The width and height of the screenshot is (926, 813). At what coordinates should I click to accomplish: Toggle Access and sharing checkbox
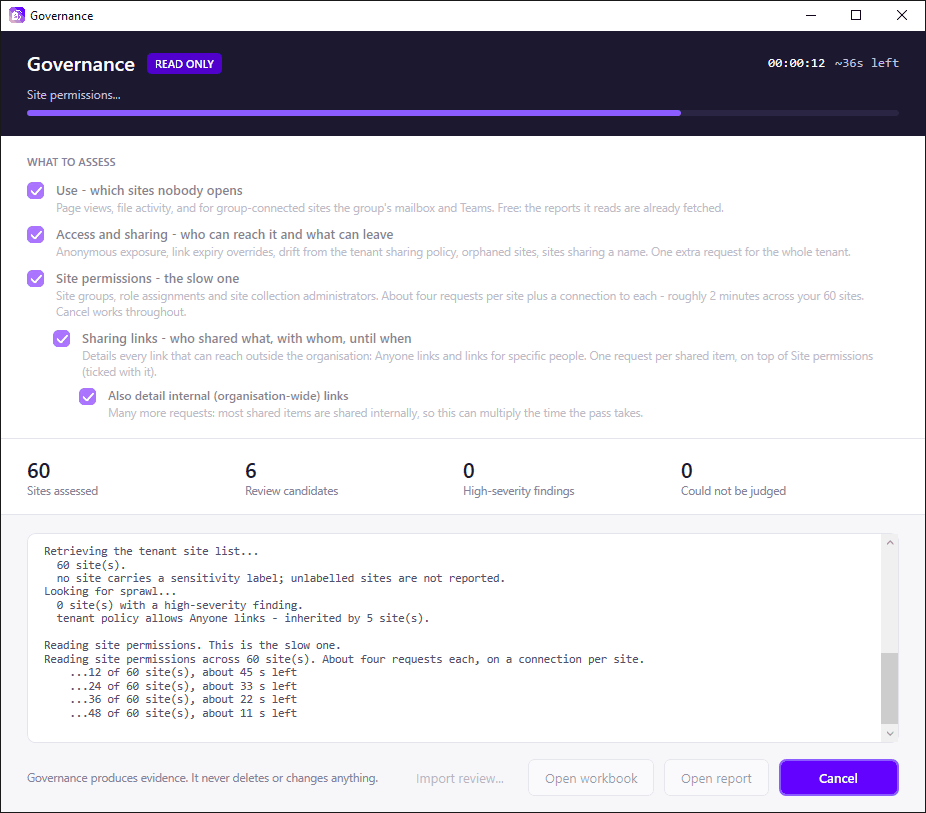[35, 234]
